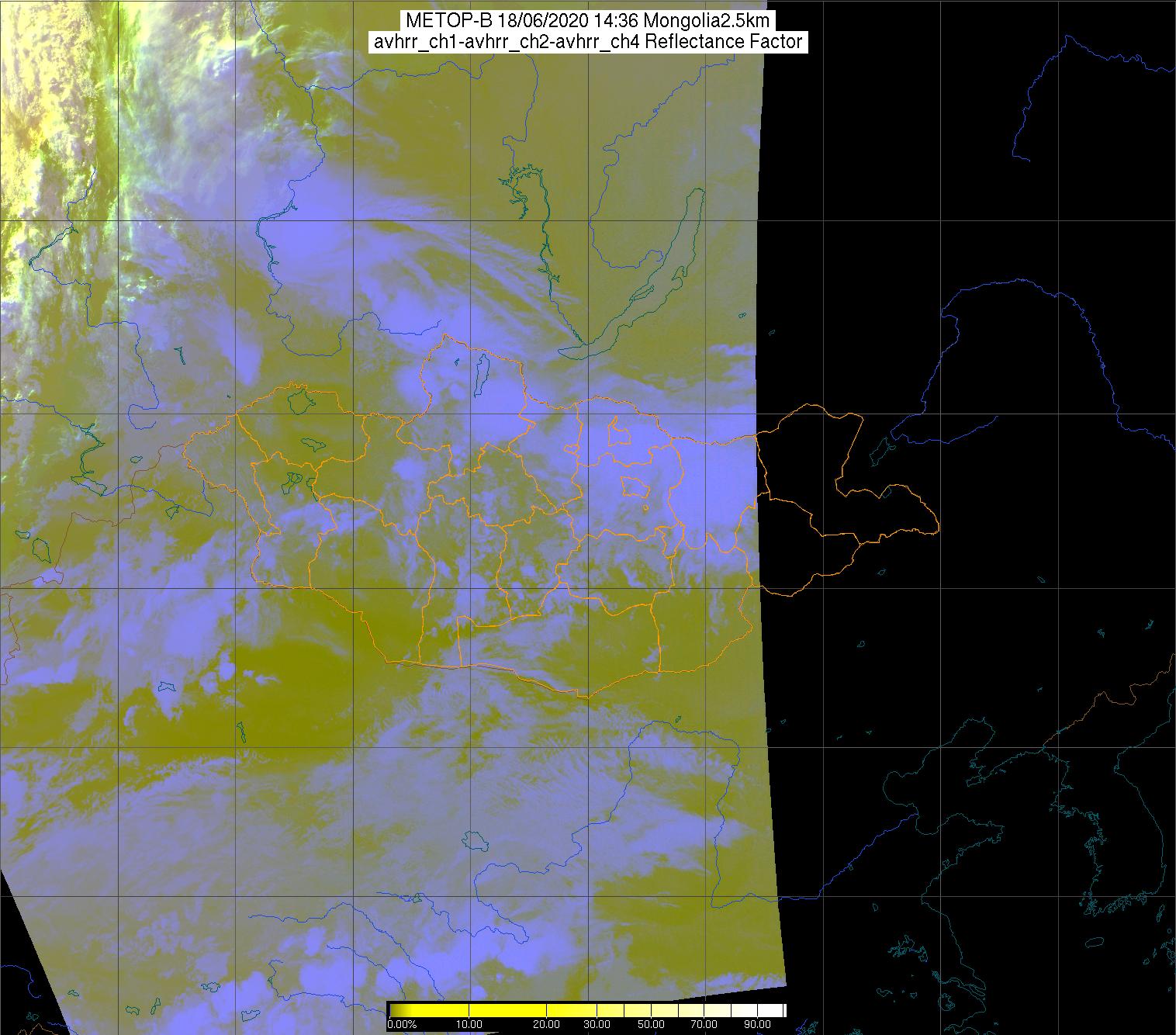1176x1035 pixels.
Task: Click the subtitle "avhrr_ch1-avhrr_ch2-avhrr_ch4 Reflectance Factor"
Action: (588, 42)
